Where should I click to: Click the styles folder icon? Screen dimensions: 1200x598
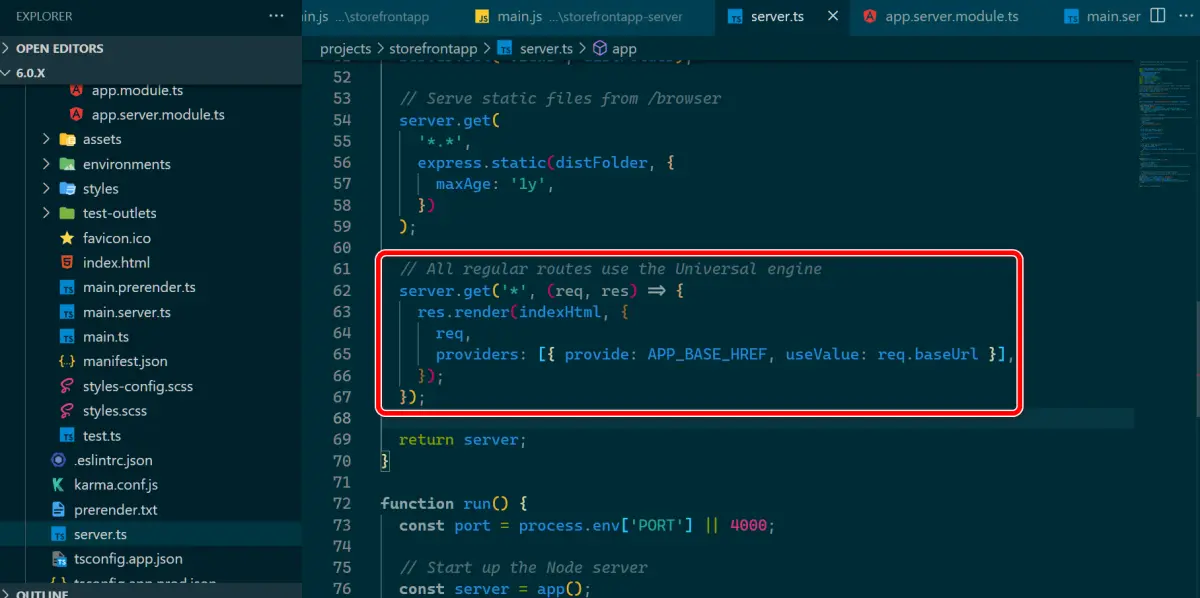[67, 188]
